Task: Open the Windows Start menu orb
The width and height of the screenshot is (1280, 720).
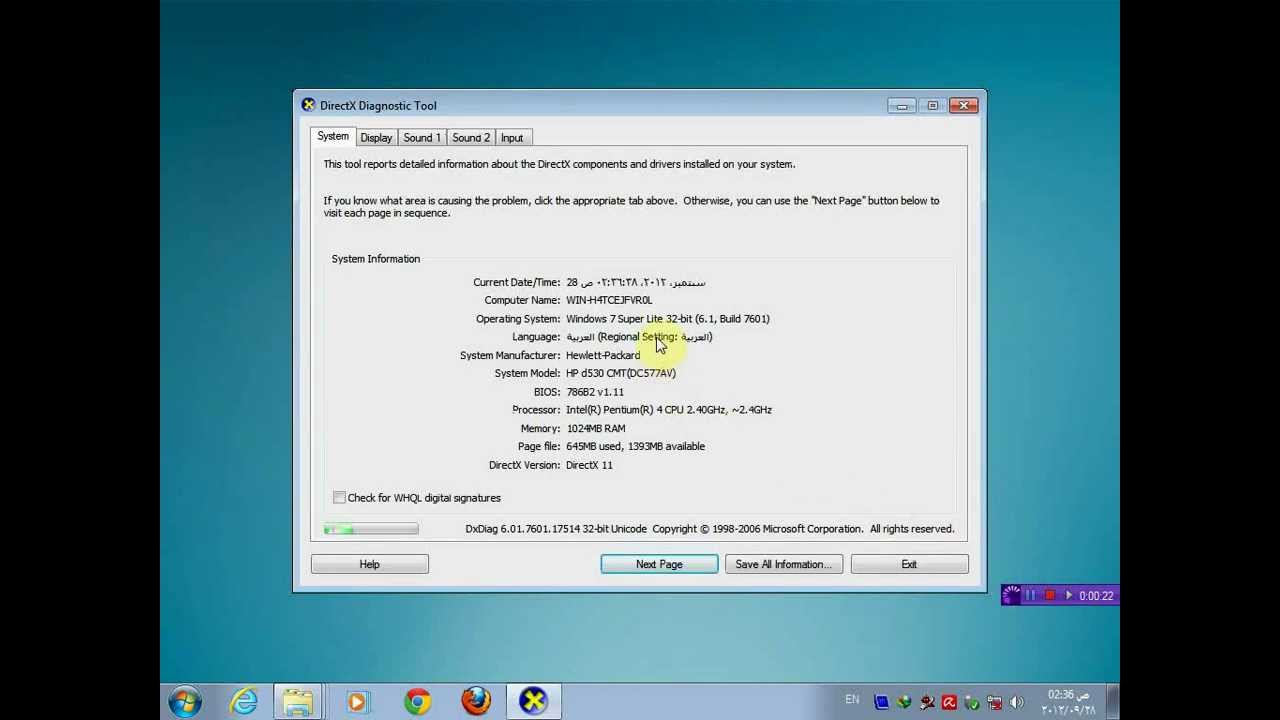Action: [185, 701]
